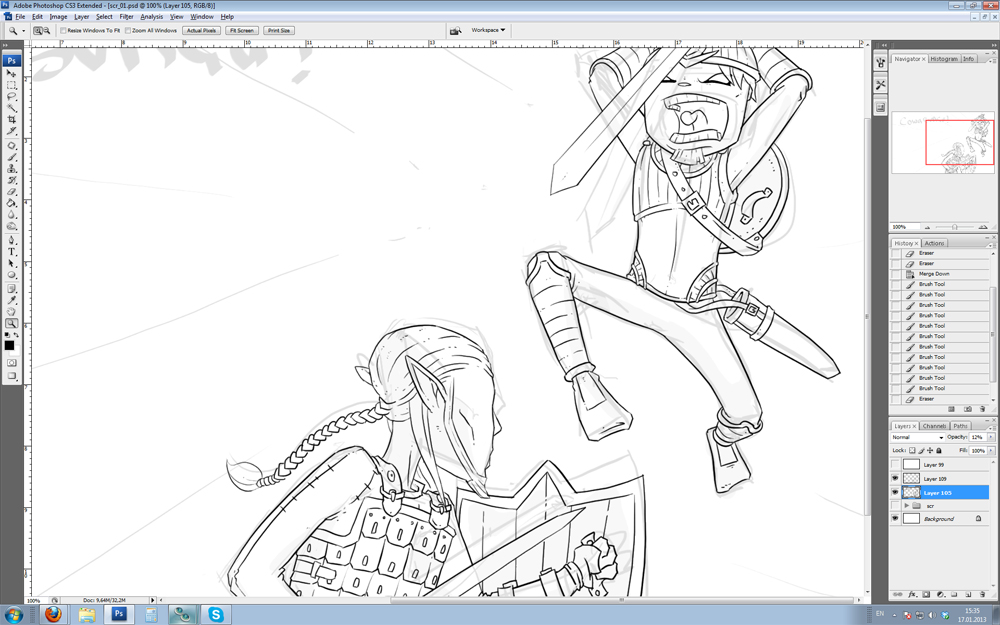
Task: Select the Path Selection tool
Action: [x=11, y=263]
